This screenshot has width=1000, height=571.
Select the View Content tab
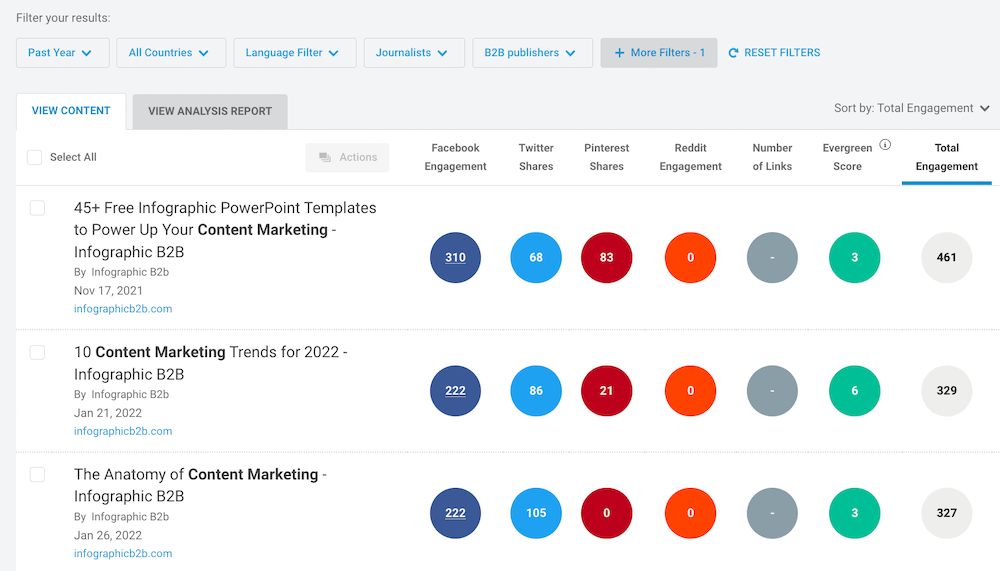[x=71, y=111]
